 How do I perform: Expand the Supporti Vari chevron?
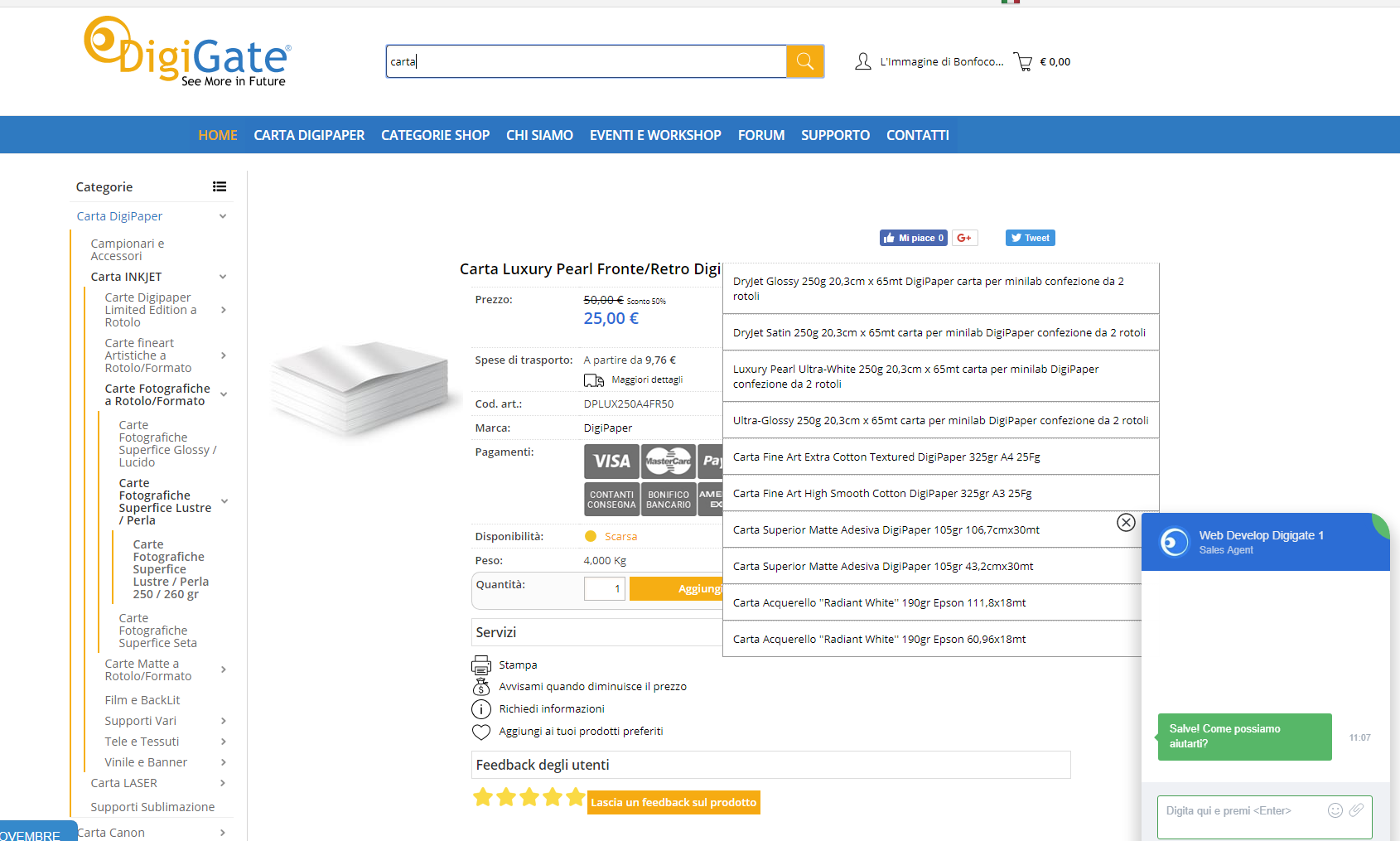point(223,721)
